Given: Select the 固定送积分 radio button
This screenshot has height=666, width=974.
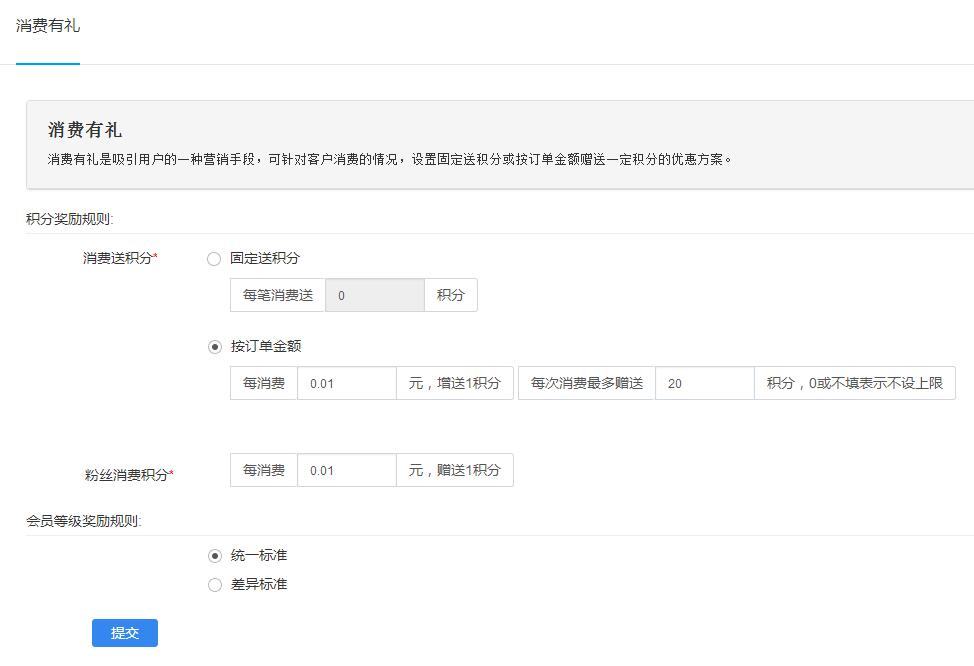Looking at the screenshot, I should pos(214,259).
